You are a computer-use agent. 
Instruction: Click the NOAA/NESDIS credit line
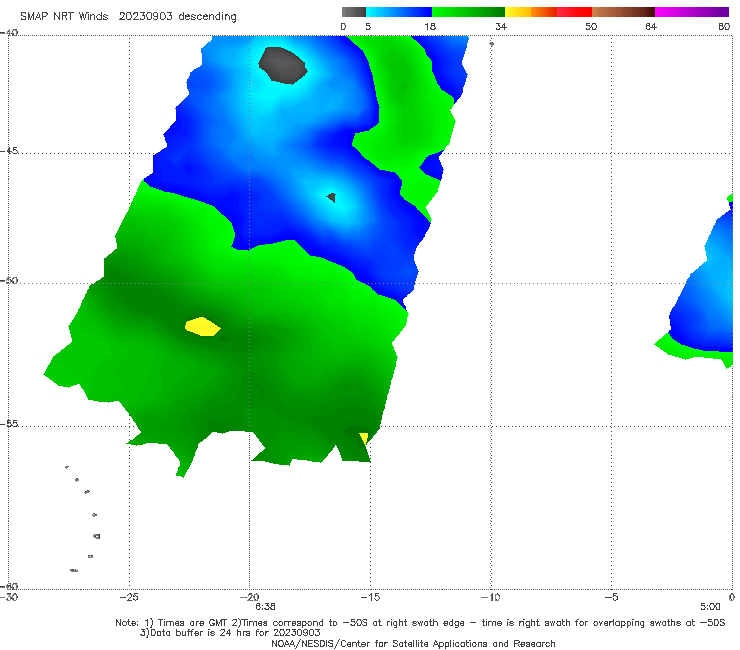tap(413, 643)
